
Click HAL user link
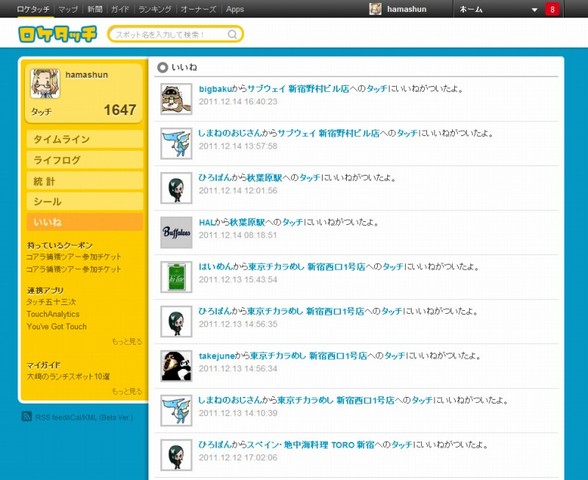click(206, 222)
